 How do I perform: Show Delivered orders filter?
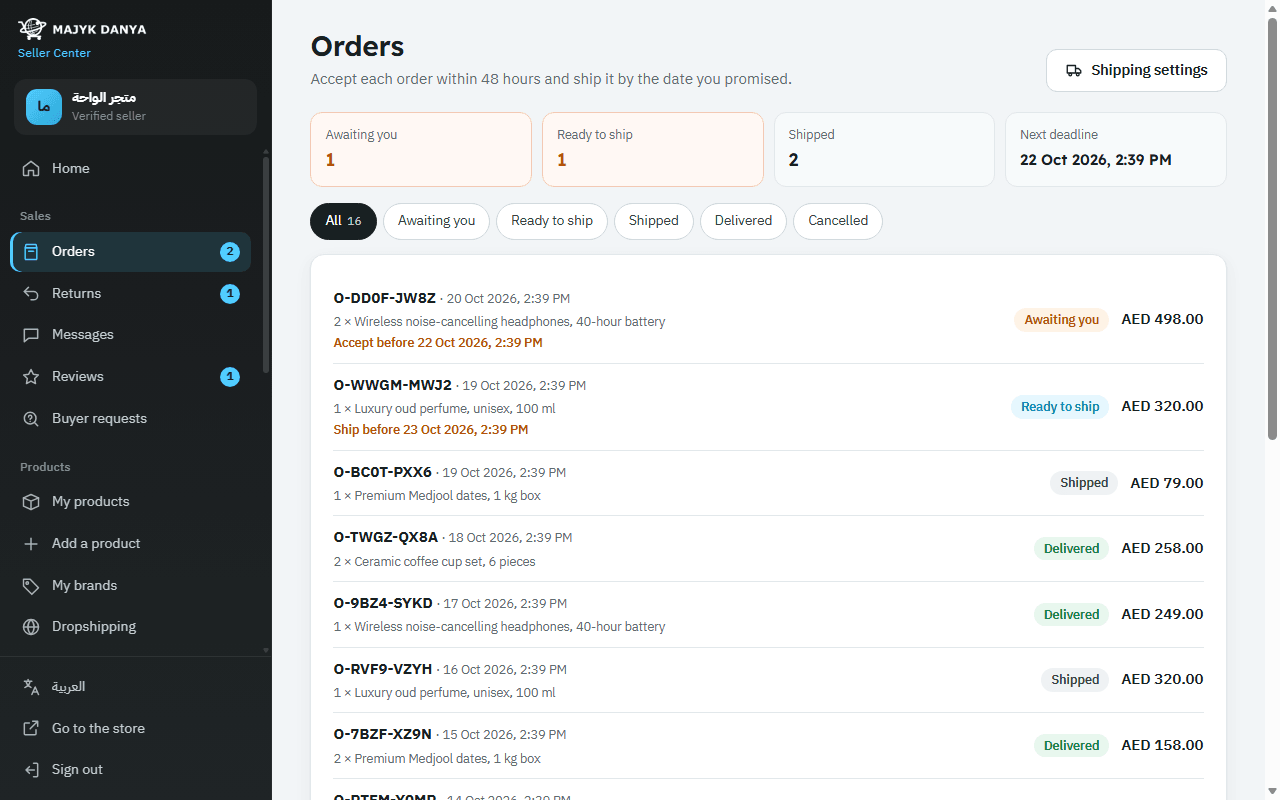coord(743,221)
